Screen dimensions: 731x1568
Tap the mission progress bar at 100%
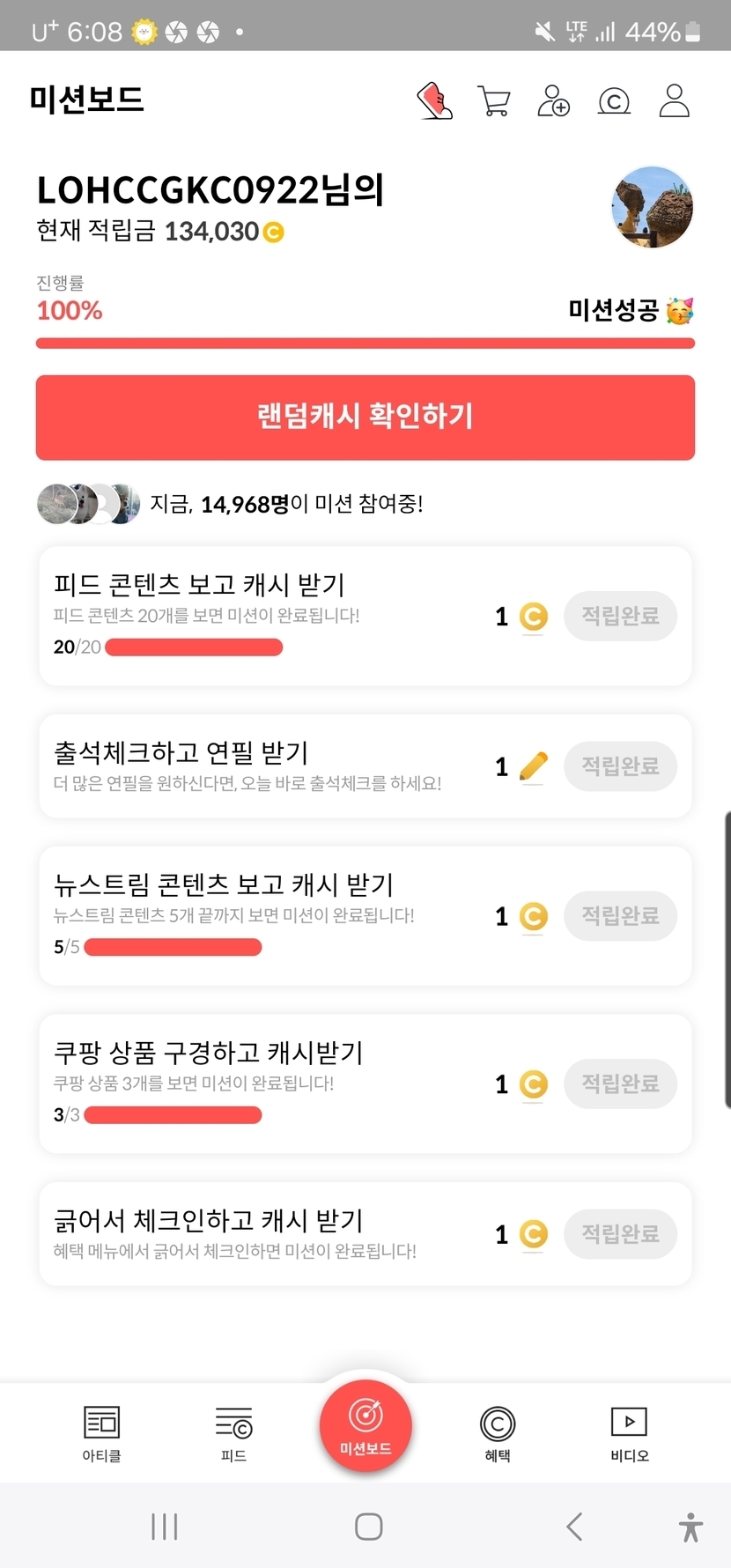click(x=365, y=344)
